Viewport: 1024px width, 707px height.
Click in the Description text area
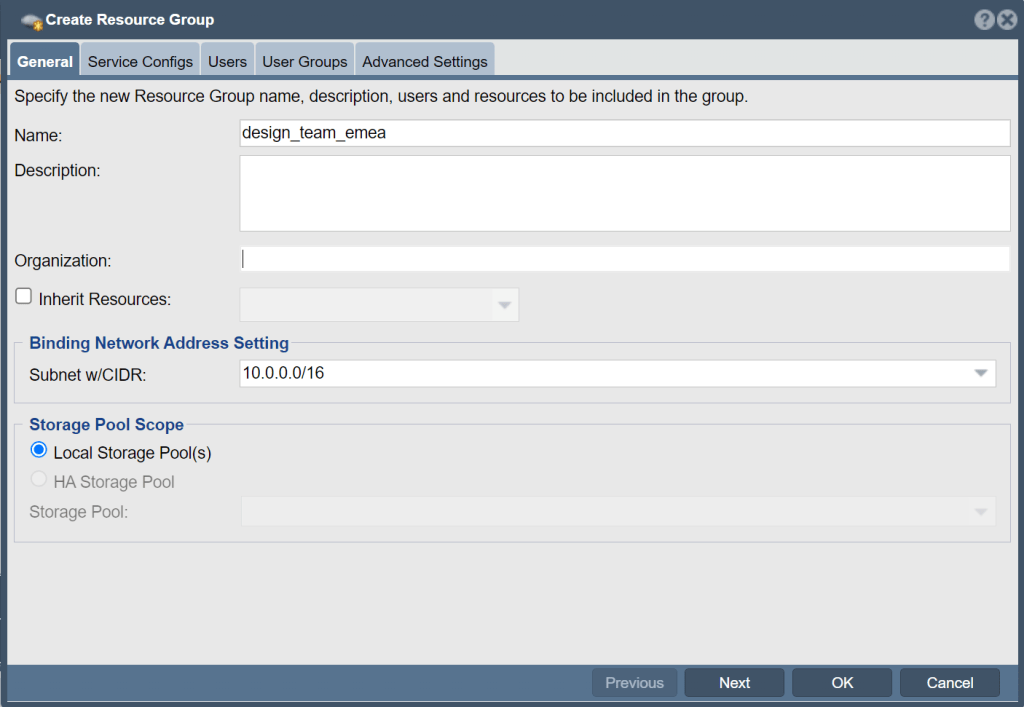click(x=624, y=193)
